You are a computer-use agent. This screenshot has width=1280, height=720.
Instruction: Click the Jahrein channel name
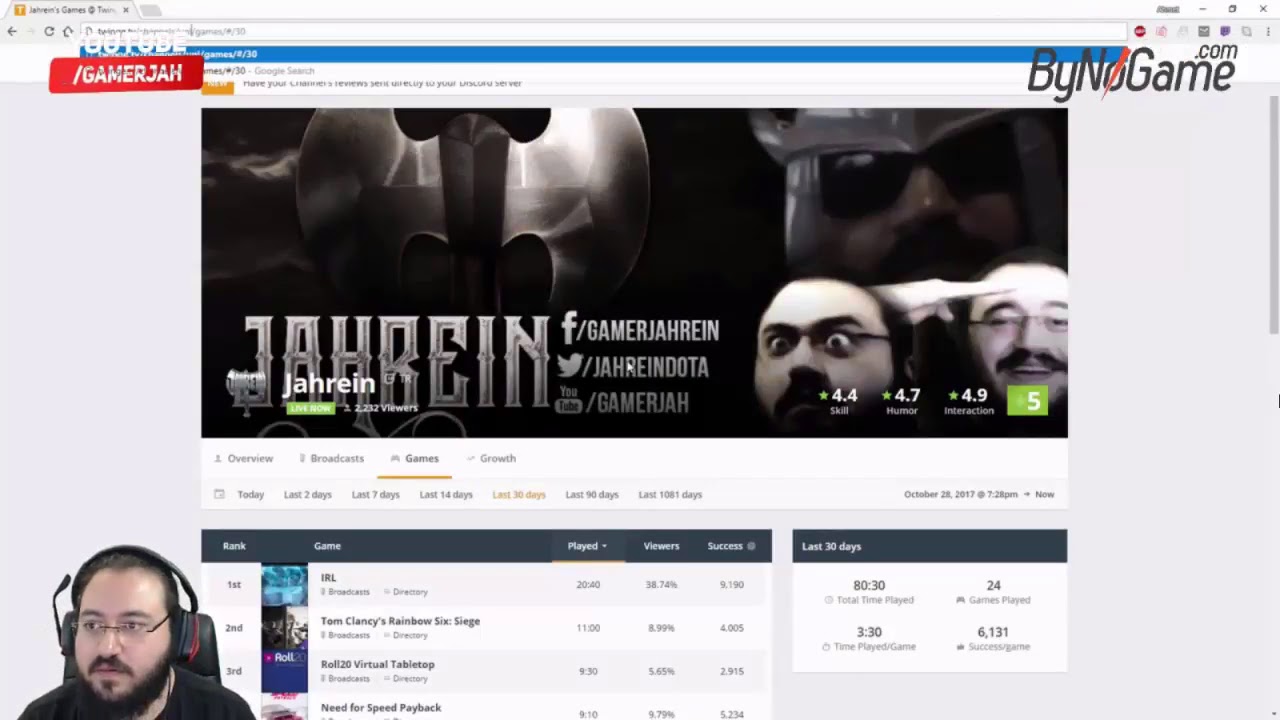328,384
